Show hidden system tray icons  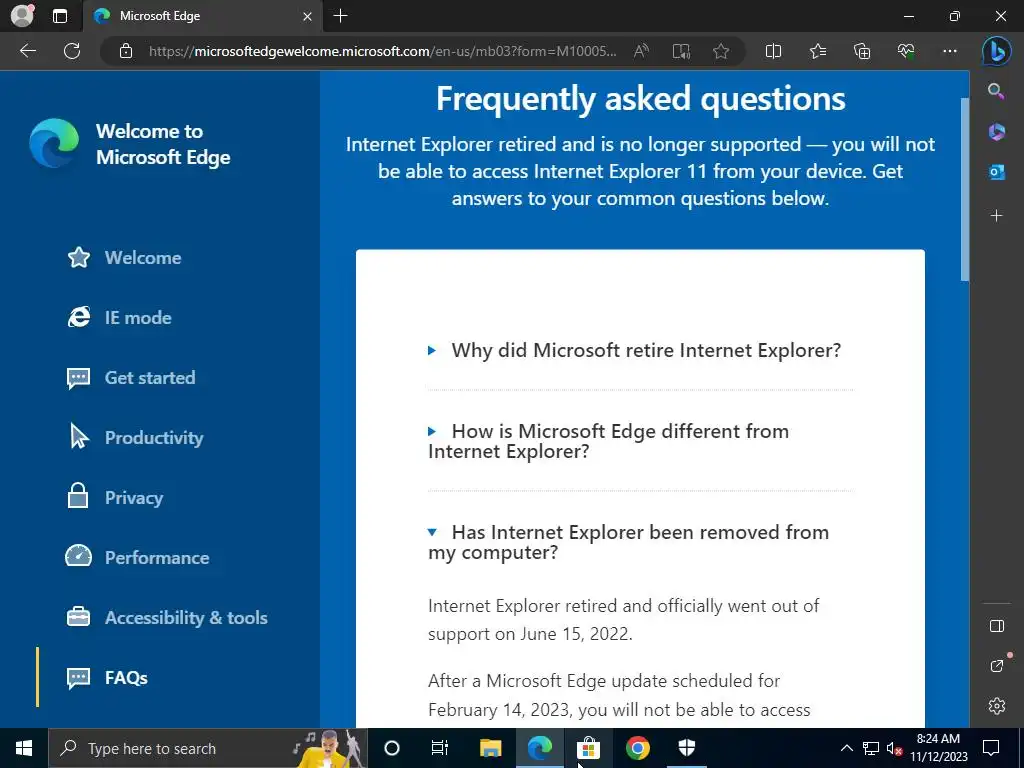[846, 748]
